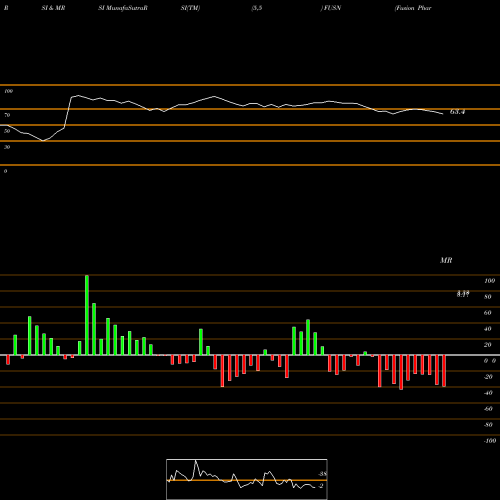Click the MR axis label -60
The height and width of the screenshot is (500, 500).
[x=488, y=409]
